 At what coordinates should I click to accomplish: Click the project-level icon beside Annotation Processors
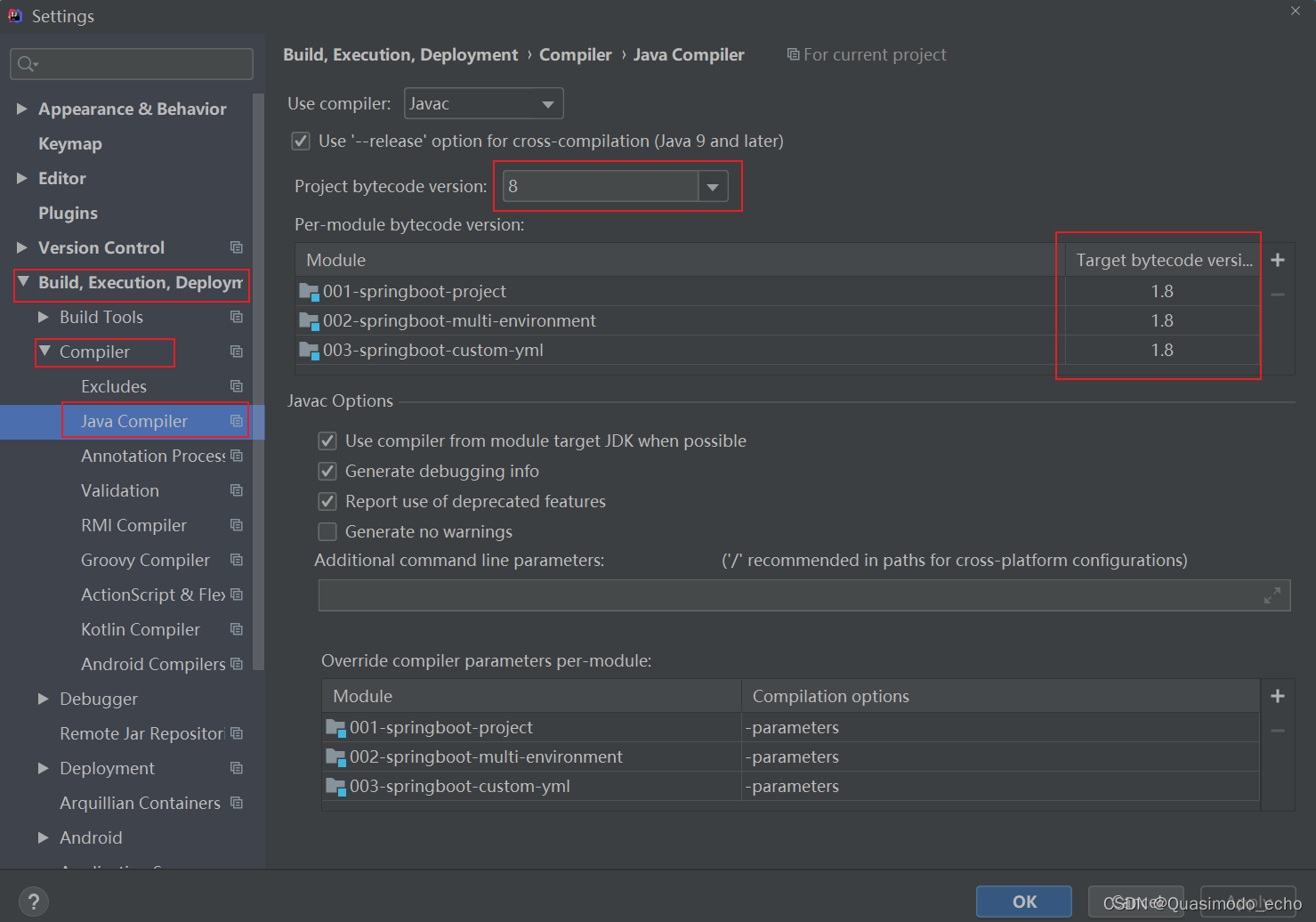click(x=236, y=456)
